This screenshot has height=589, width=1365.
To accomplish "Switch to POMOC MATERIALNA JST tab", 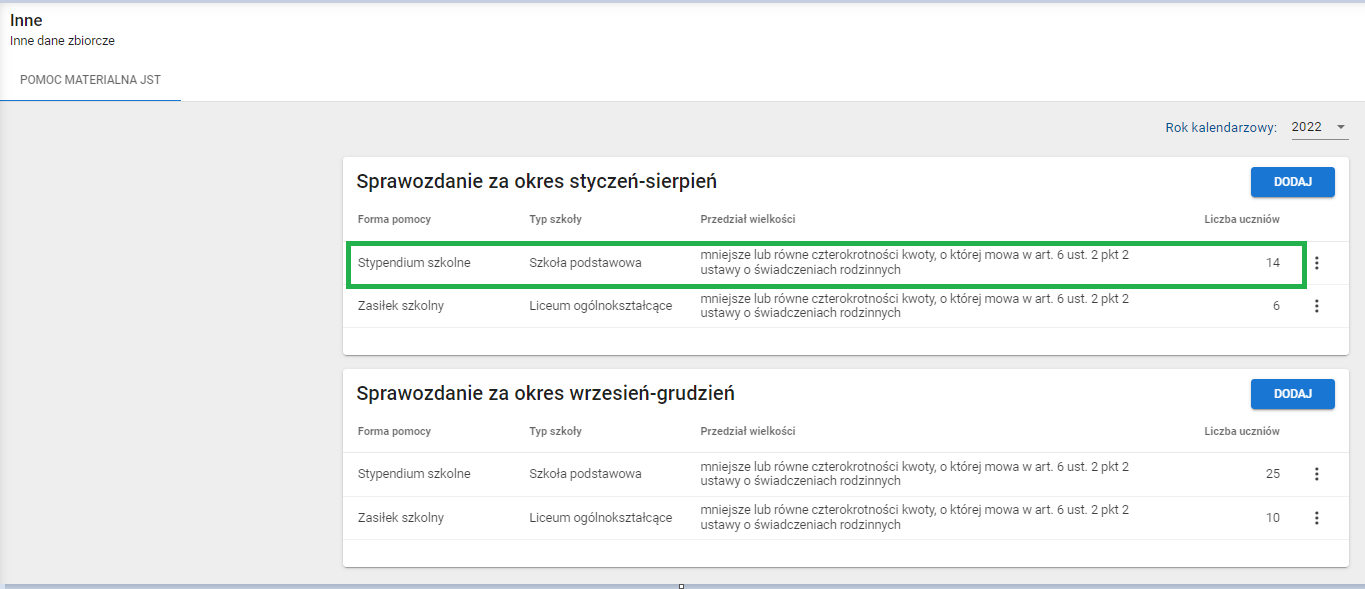I will pyautogui.click(x=90, y=79).
